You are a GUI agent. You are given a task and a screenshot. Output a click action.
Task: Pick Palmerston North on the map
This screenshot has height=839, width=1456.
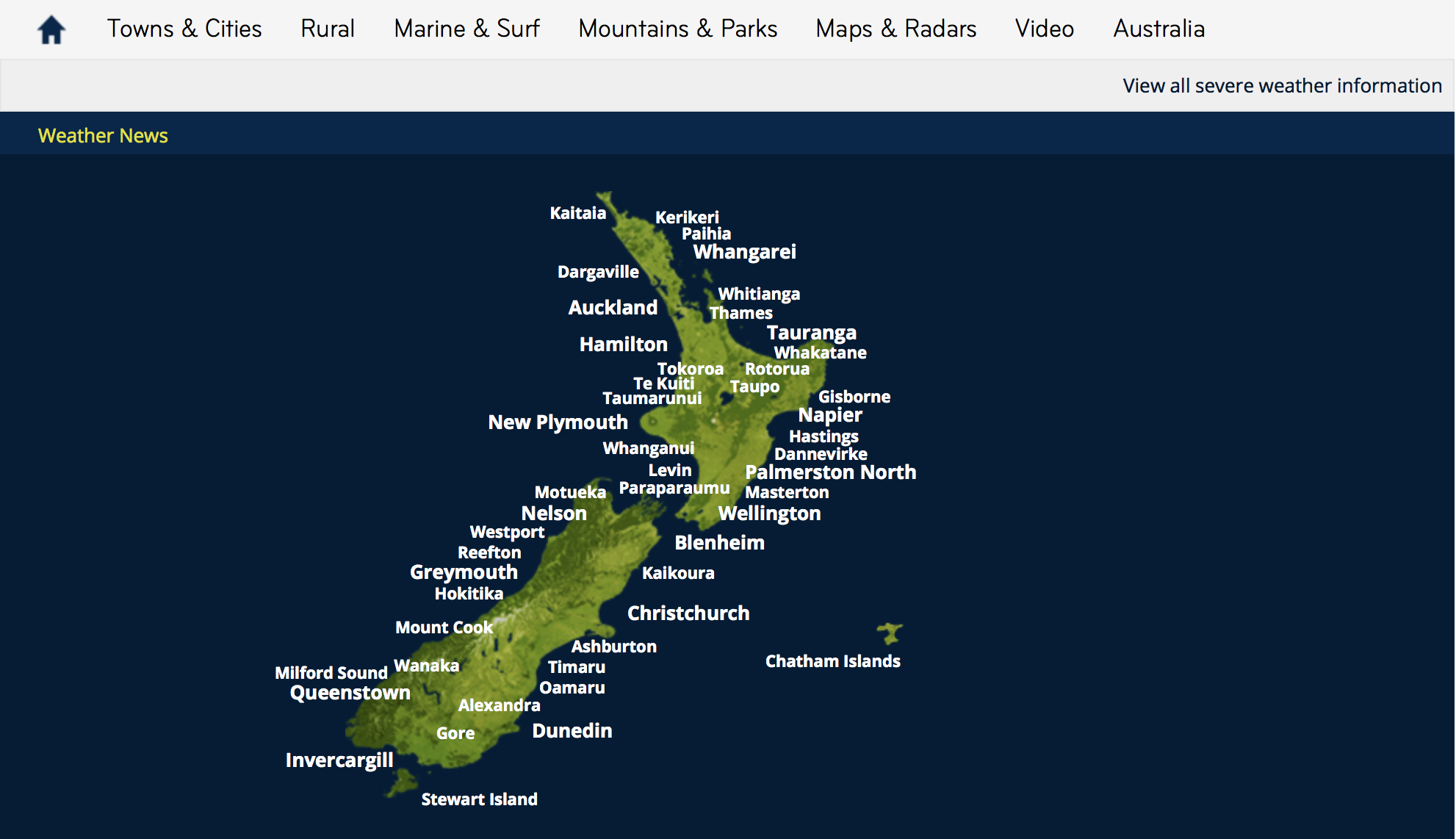830,472
